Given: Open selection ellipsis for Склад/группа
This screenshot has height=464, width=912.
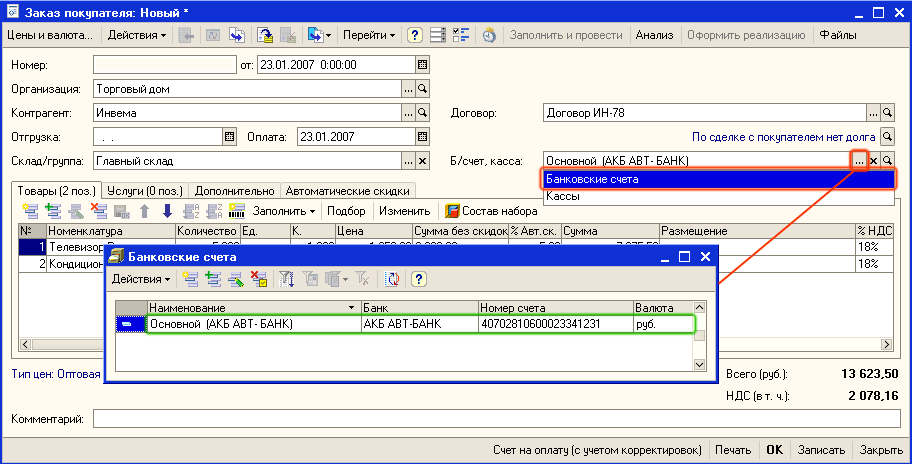Looking at the screenshot, I should tap(408, 161).
